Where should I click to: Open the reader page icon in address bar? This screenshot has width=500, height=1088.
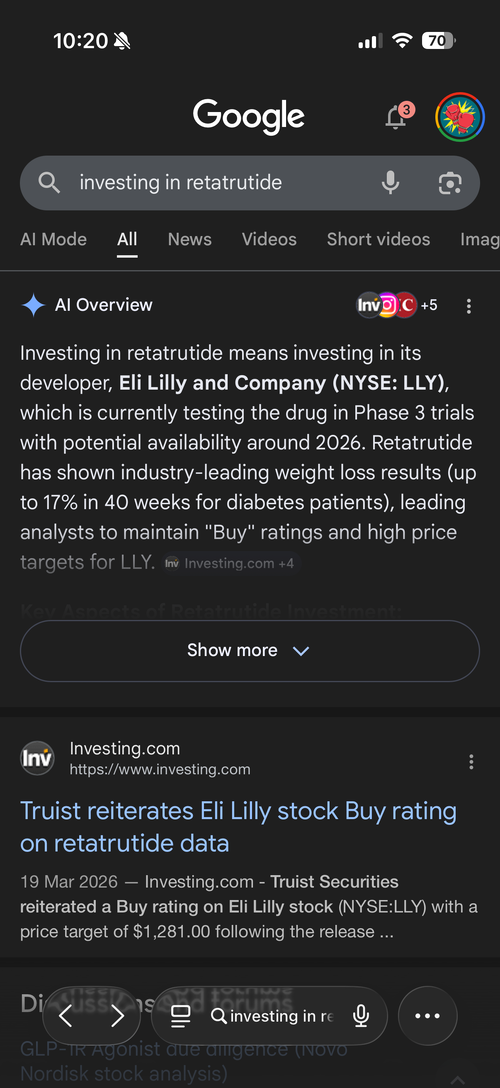[180, 1016]
